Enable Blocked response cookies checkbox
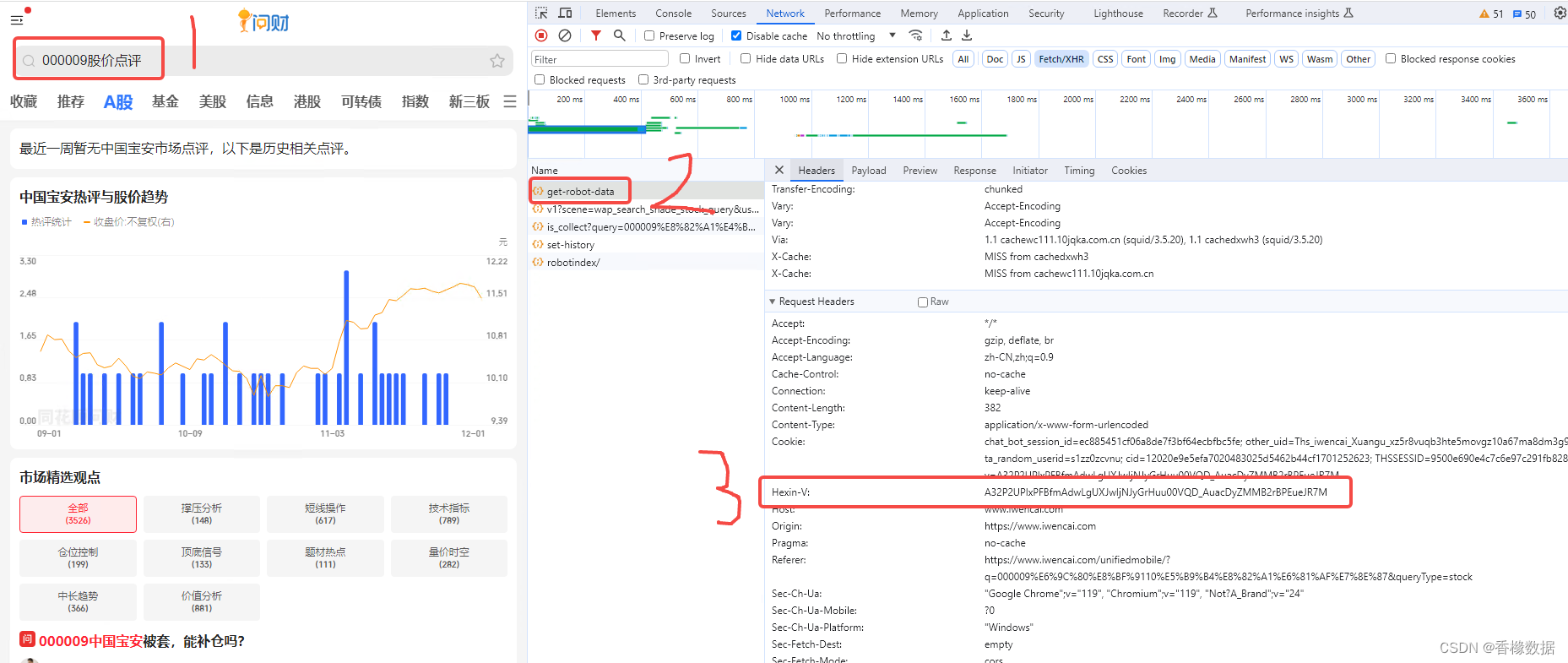The height and width of the screenshot is (663, 1568). click(1391, 58)
